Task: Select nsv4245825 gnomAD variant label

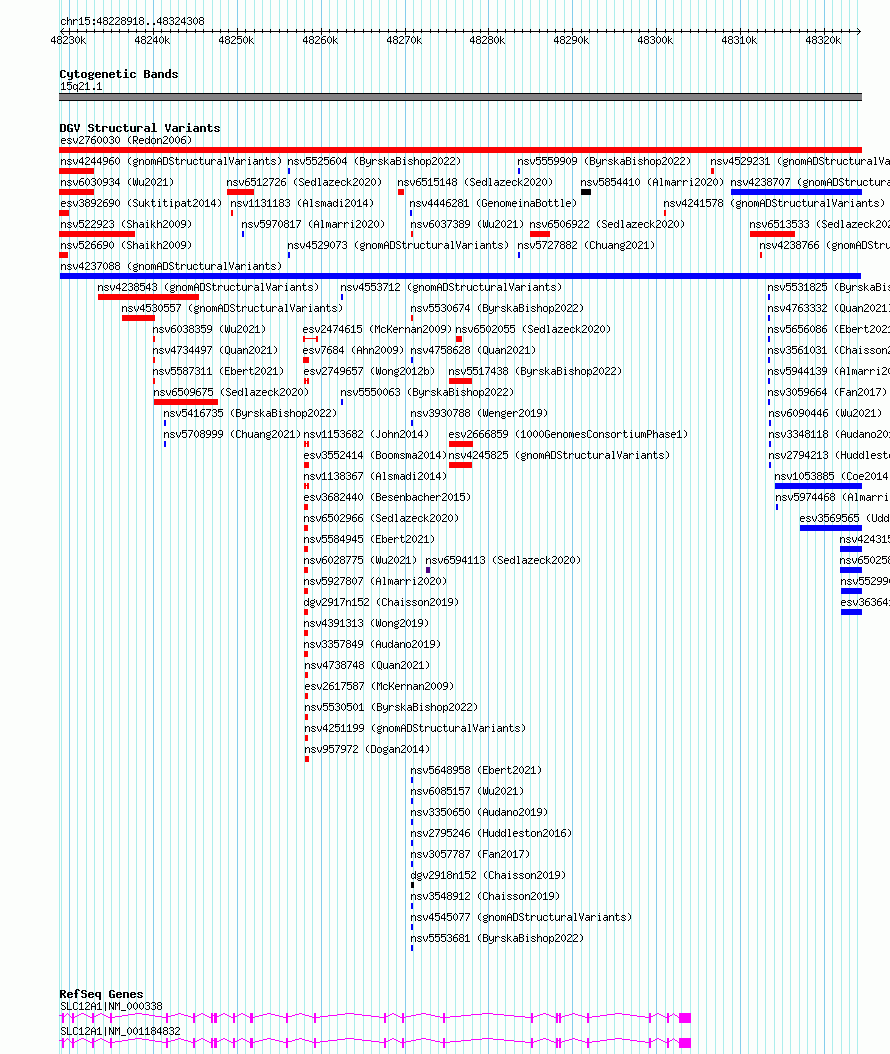Action: coord(559,455)
